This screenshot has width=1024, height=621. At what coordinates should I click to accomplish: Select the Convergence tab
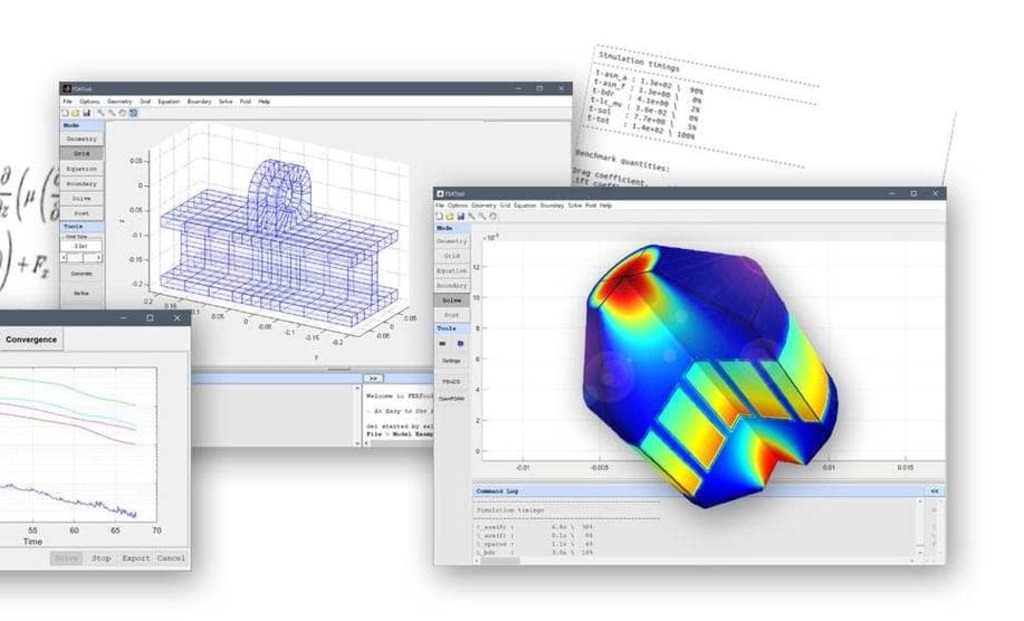click(x=31, y=340)
